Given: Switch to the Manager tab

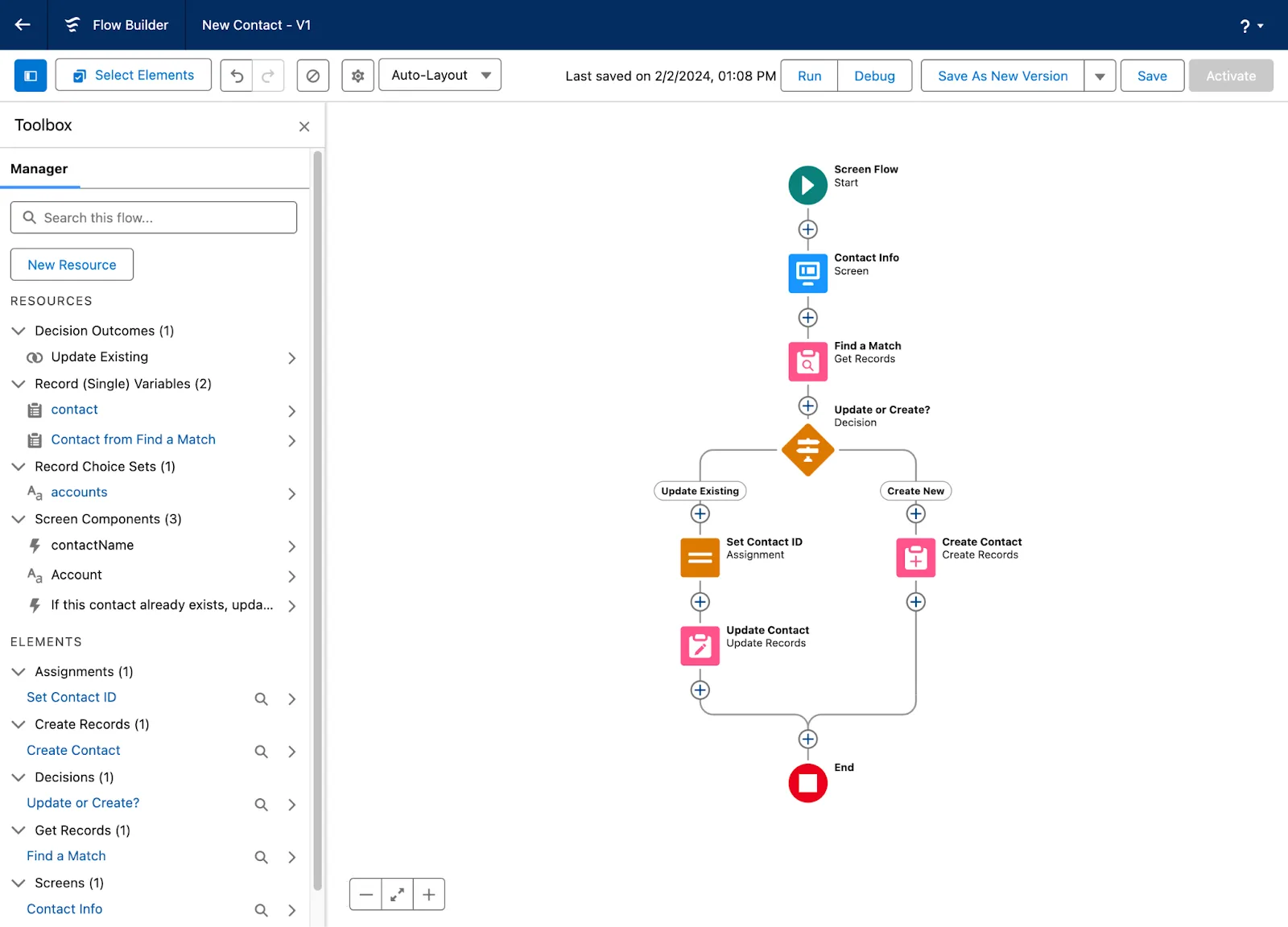Looking at the screenshot, I should 39,169.
